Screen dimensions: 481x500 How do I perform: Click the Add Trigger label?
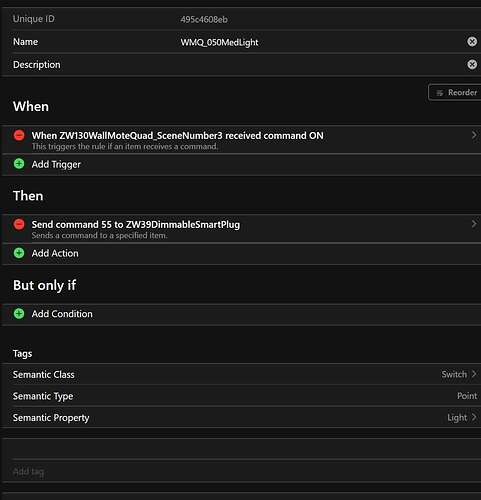[x=56, y=164]
